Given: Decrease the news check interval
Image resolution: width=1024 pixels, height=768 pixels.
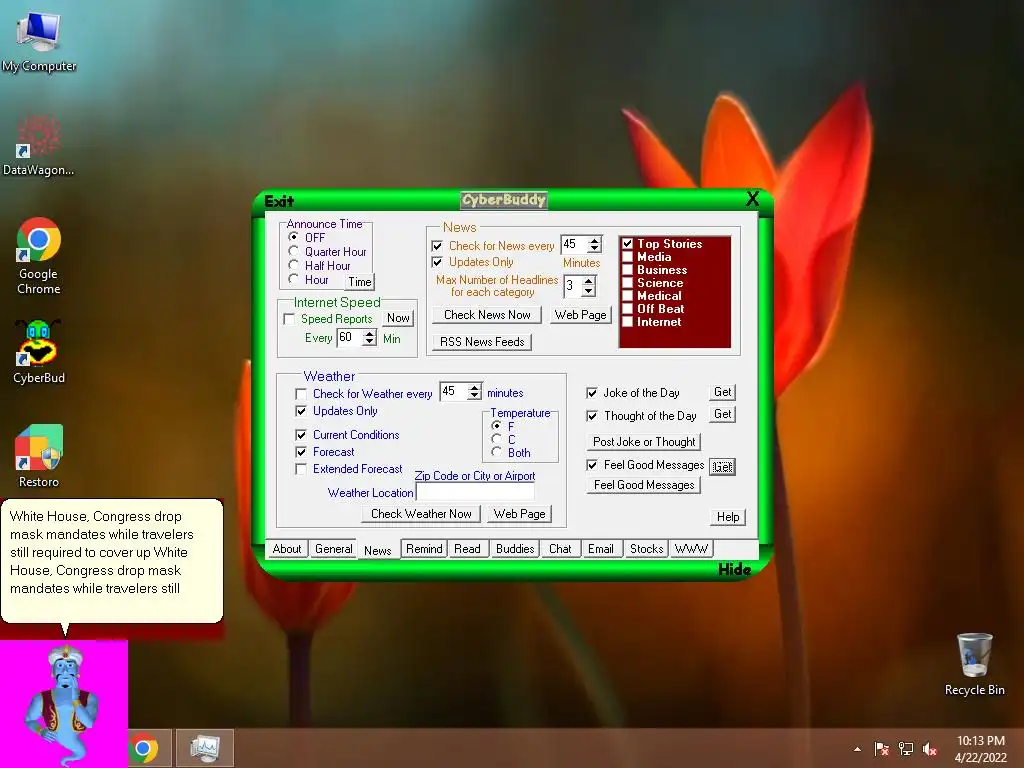Looking at the screenshot, I should point(594,249).
